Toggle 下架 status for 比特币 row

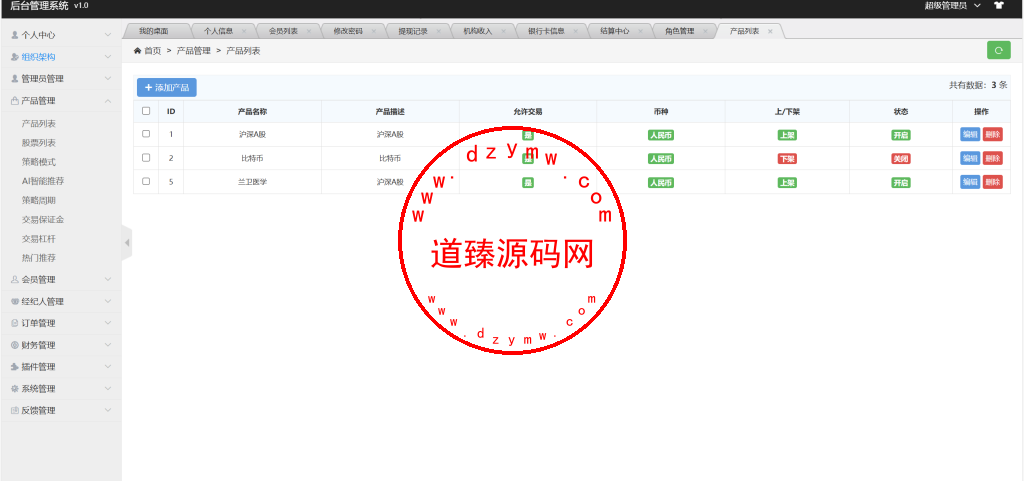click(787, 159)
